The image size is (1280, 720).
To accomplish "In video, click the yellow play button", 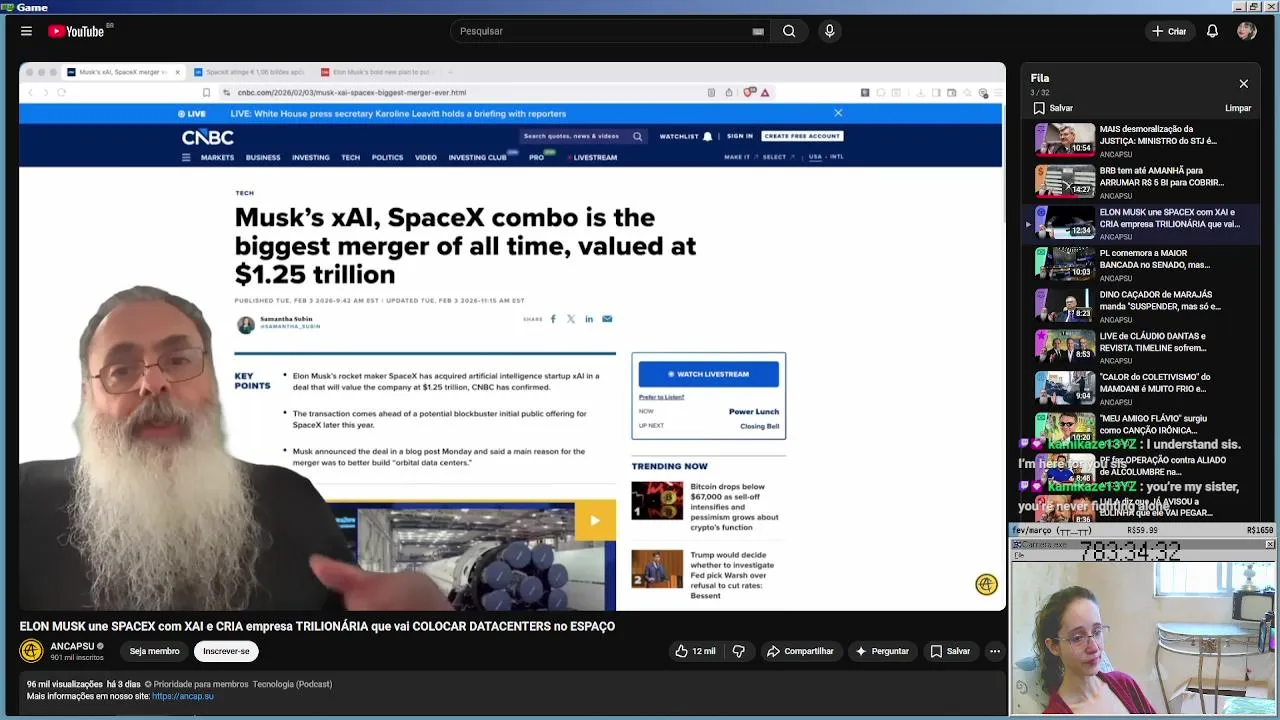I will [595, 520].
